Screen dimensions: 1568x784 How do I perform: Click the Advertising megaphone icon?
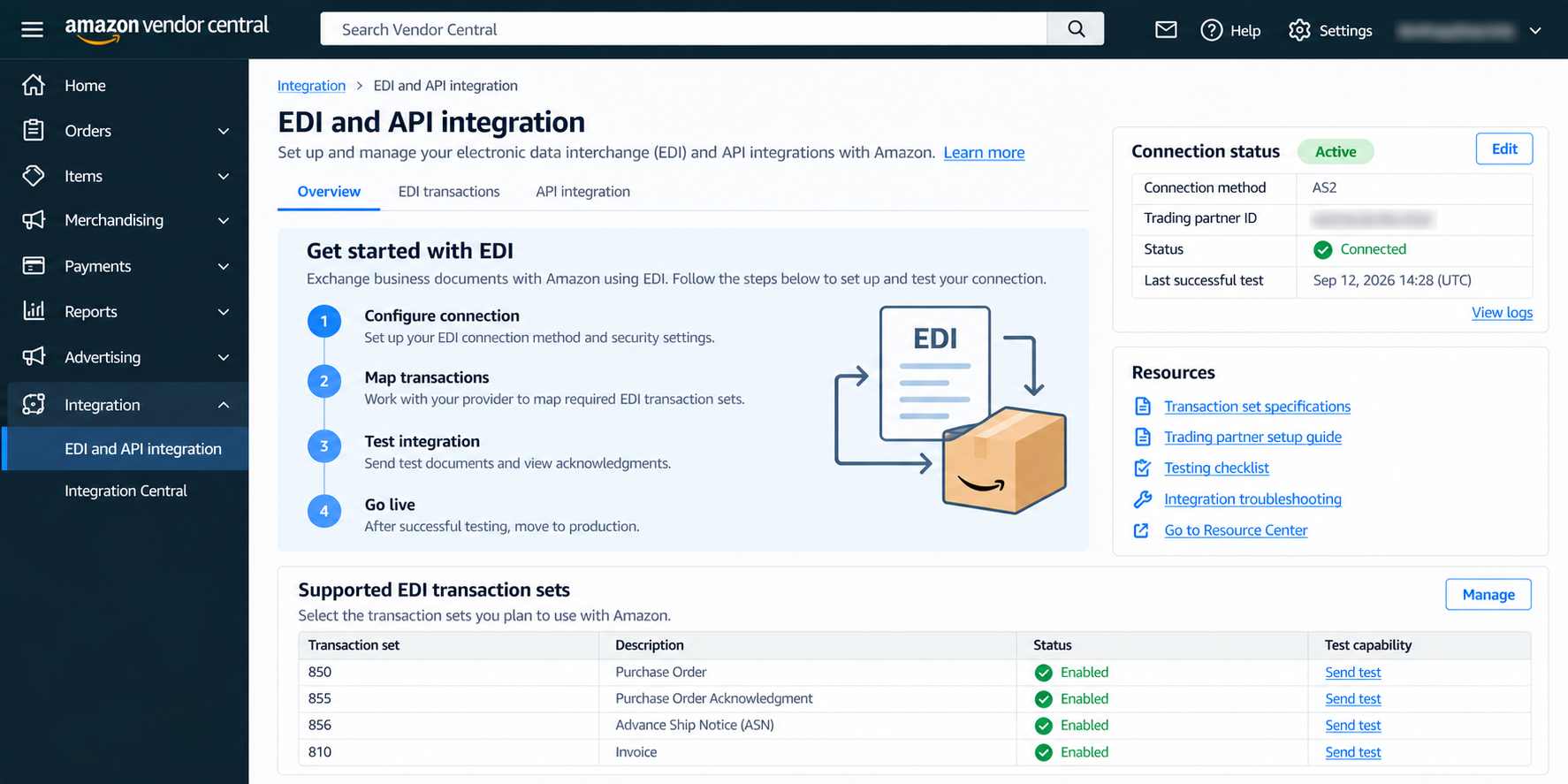[x=34, y=356]
